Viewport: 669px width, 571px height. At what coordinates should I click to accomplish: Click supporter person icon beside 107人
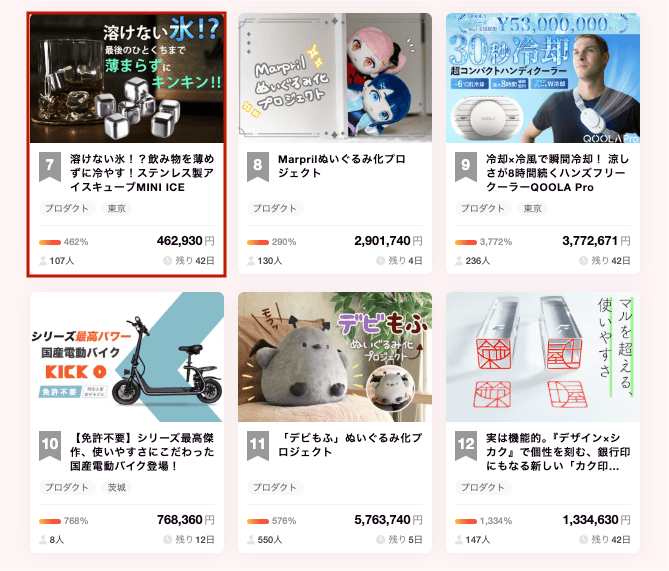coord(43,260)
